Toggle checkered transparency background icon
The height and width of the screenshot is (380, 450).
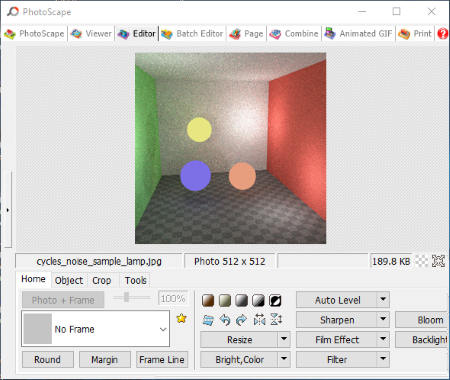click(422, 261)
